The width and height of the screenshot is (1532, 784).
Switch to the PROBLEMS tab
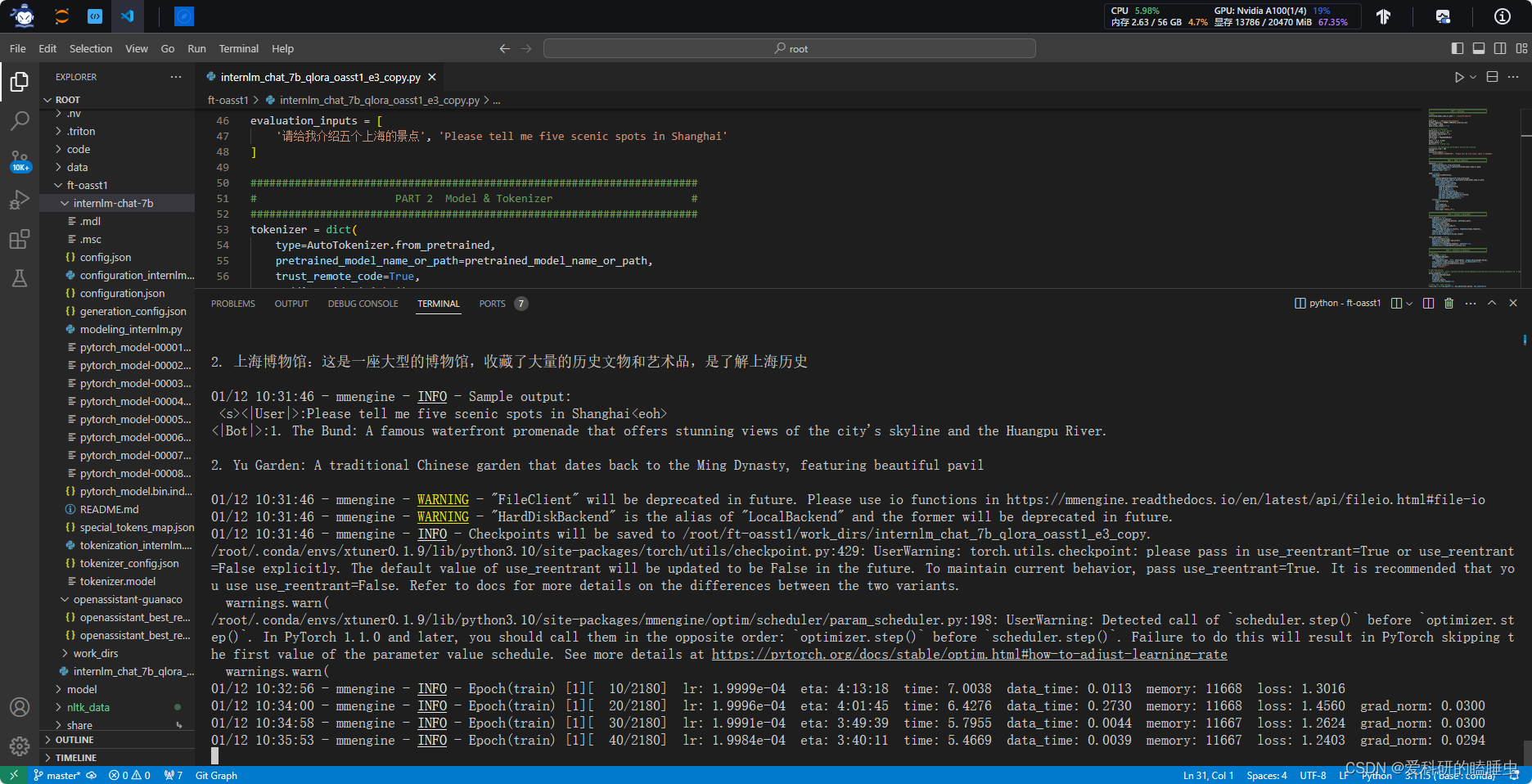[233, 304]
